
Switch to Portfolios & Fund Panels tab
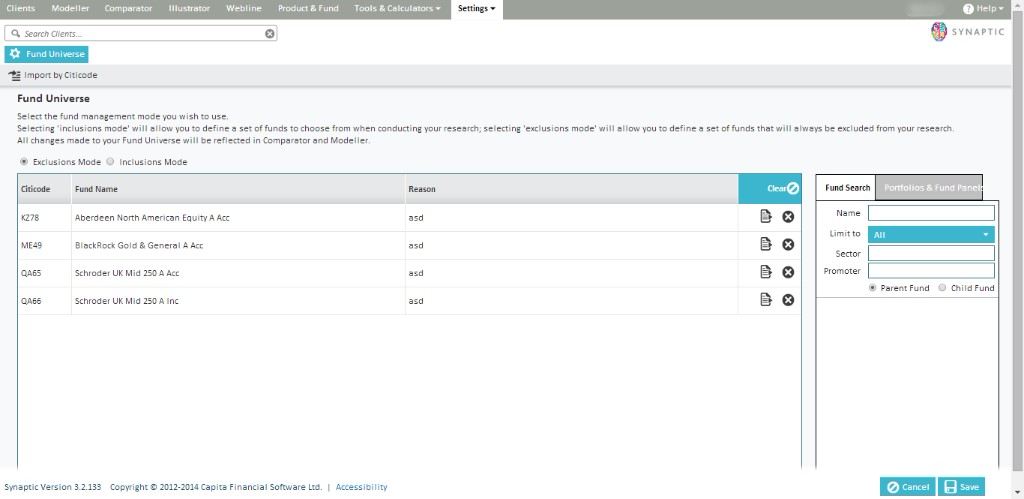[929, 187]
